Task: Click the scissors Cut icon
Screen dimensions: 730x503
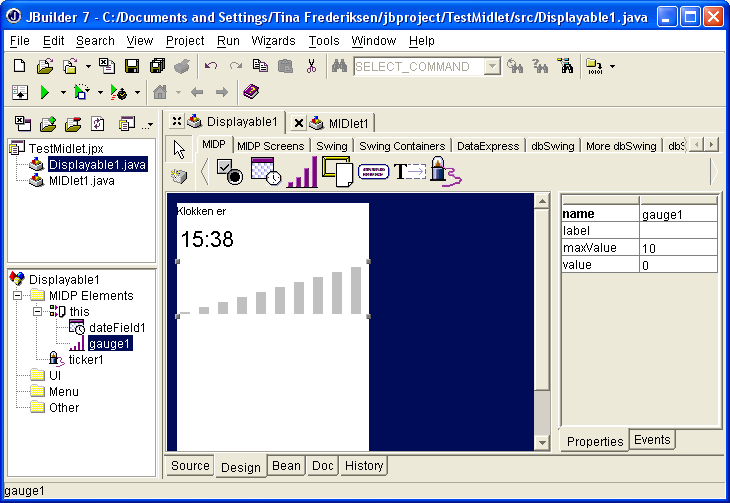Action: (311, 66)
